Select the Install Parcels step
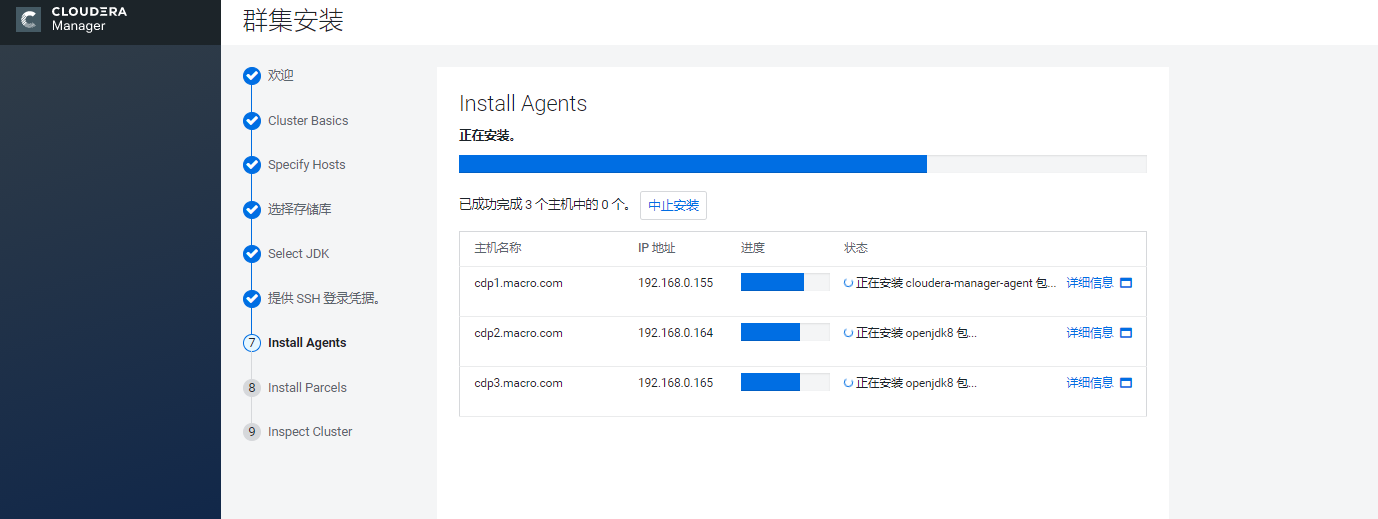This screenshot has height=519, width=1378. pos(307,388)
